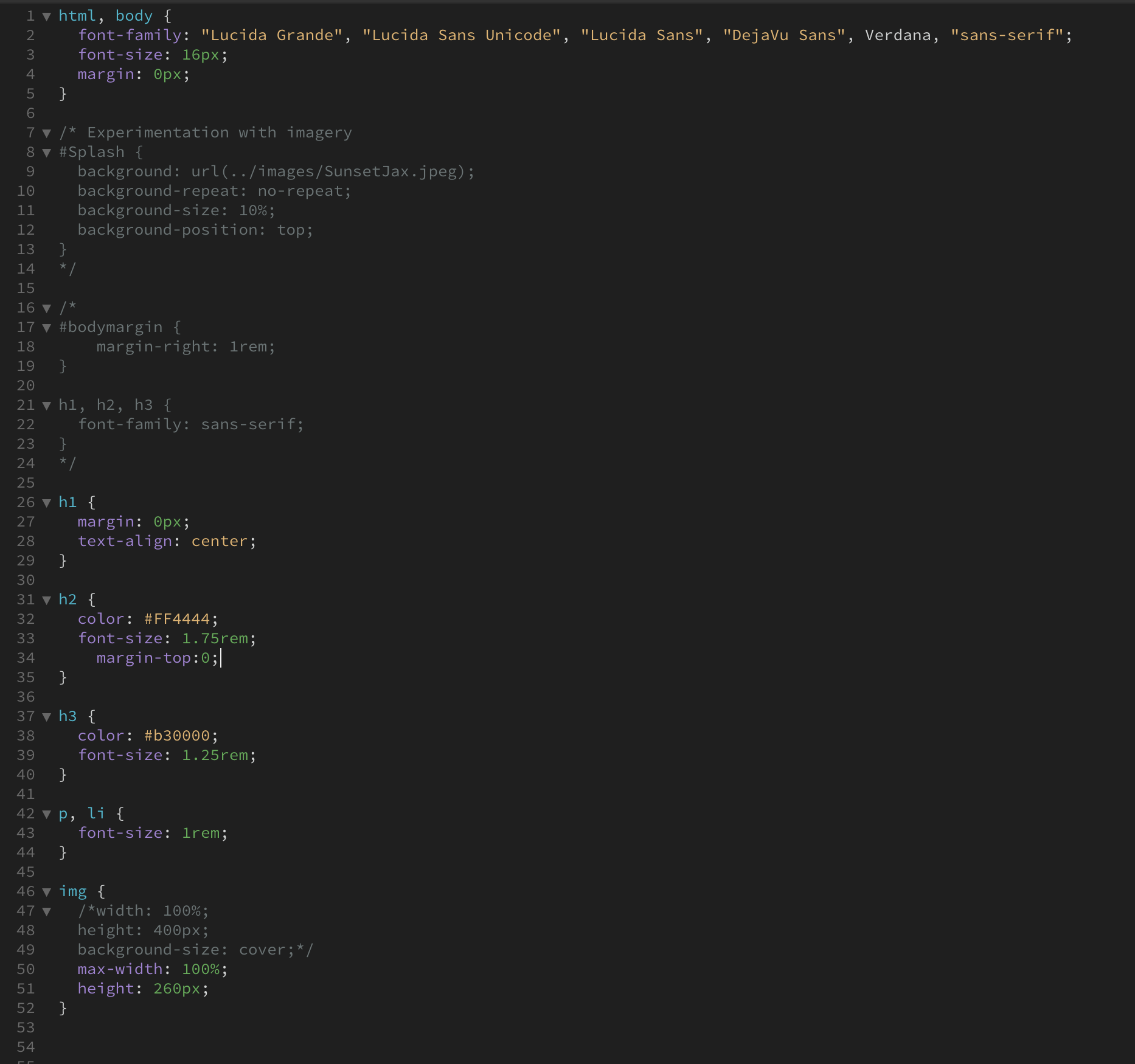This screenshot has height=1064, width=1135.
Task: Select the text-align center value
Action: pyautogui.click(x=220, y=541)
